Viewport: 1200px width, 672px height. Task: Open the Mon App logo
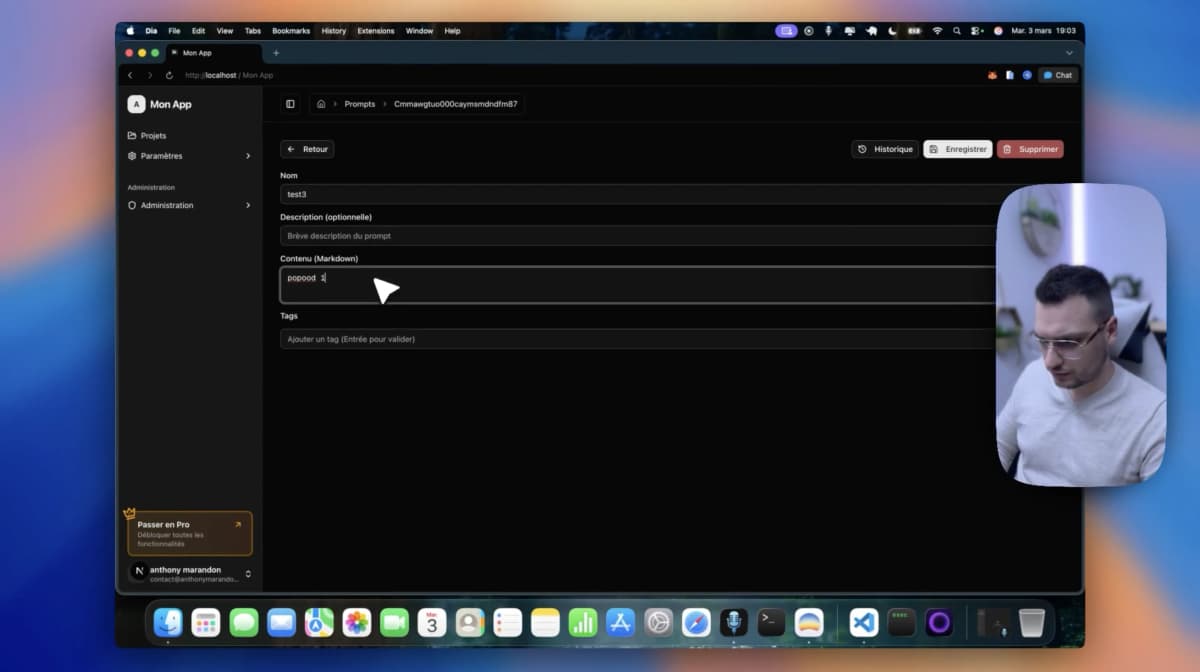pos(136,104)
